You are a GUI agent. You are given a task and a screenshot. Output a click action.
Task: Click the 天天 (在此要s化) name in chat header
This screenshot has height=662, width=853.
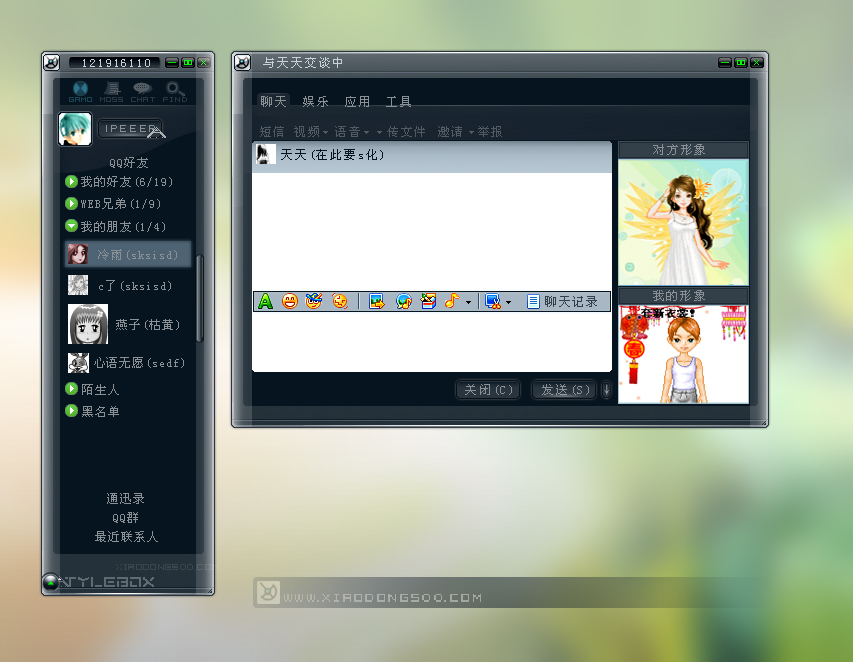point(332,155)
